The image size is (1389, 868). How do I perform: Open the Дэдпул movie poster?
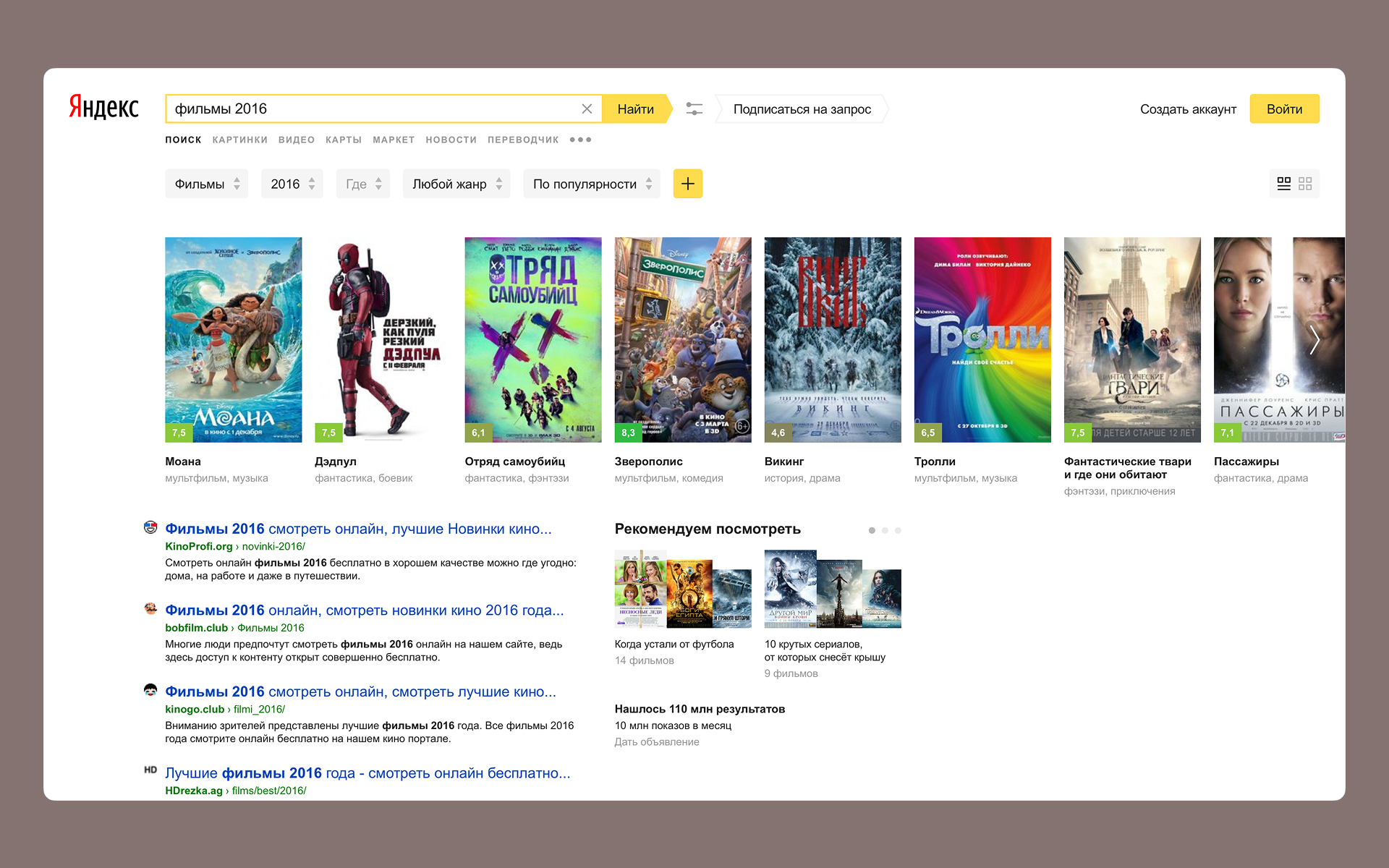click(383, 340)
